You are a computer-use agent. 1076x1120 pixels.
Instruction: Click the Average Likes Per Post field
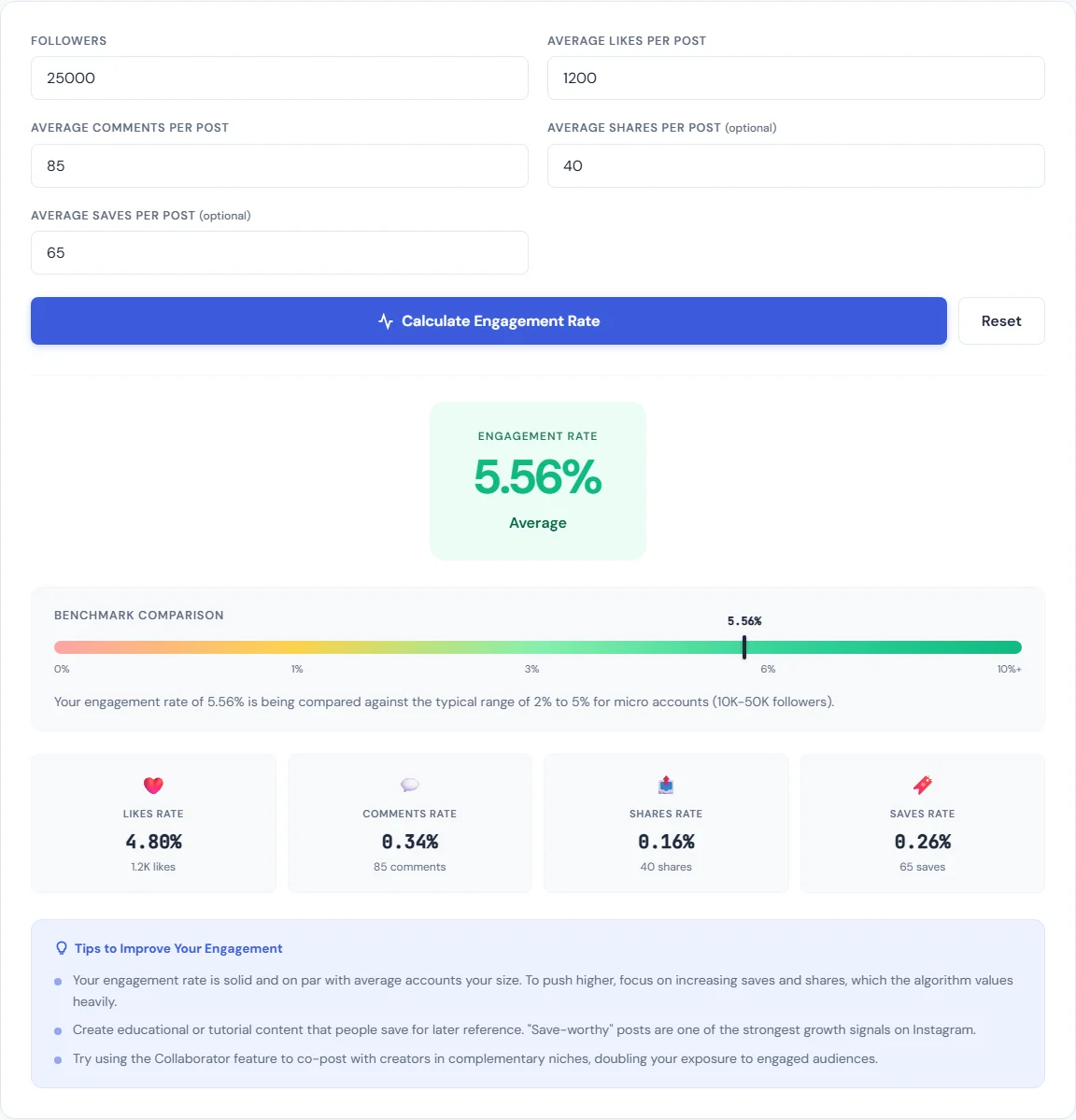(x=796, y=78)
